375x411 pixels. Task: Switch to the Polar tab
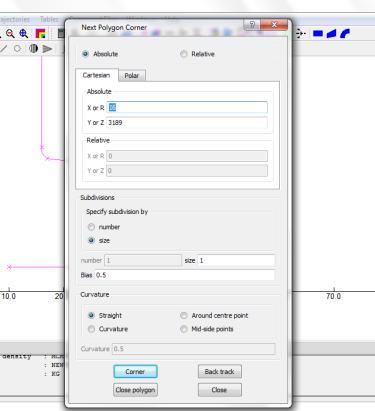pos(132,76)
